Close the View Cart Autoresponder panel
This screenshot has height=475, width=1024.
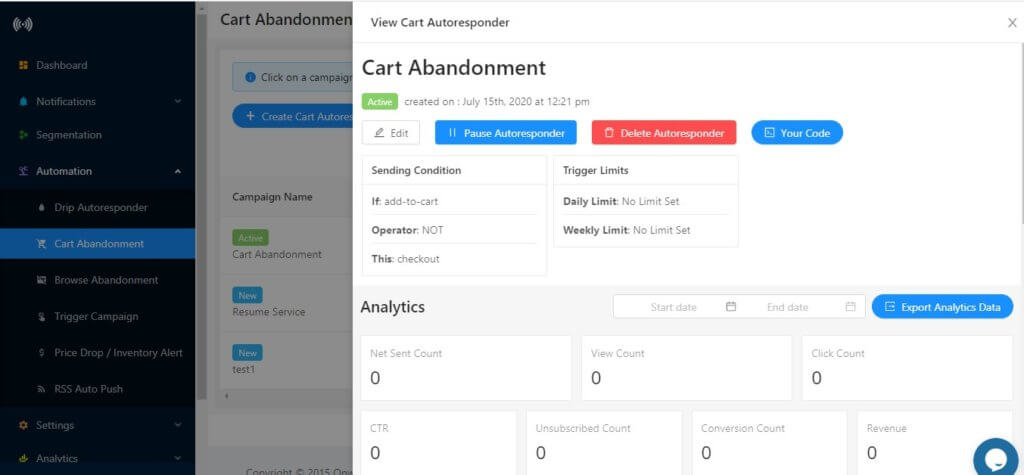[x=1012, y=22]
